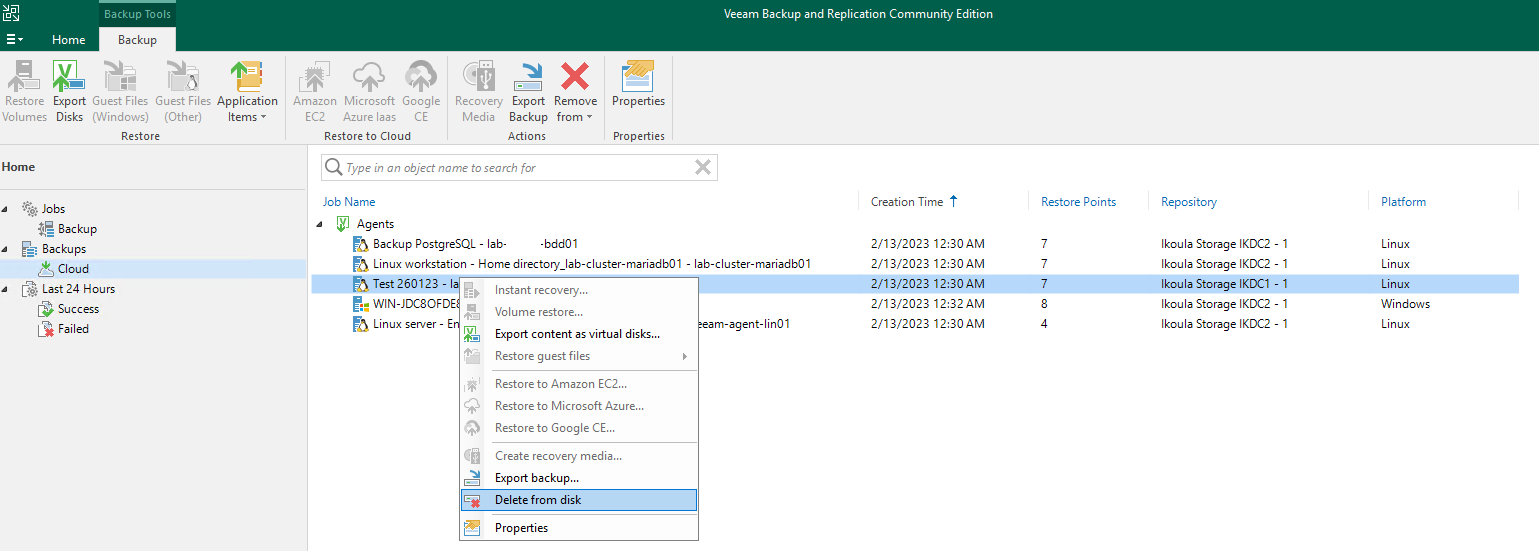This screenshot has height=551, width=1539.
Task: Click Restore to Microsoft Azure entry
Action: [x=578, y=406]
